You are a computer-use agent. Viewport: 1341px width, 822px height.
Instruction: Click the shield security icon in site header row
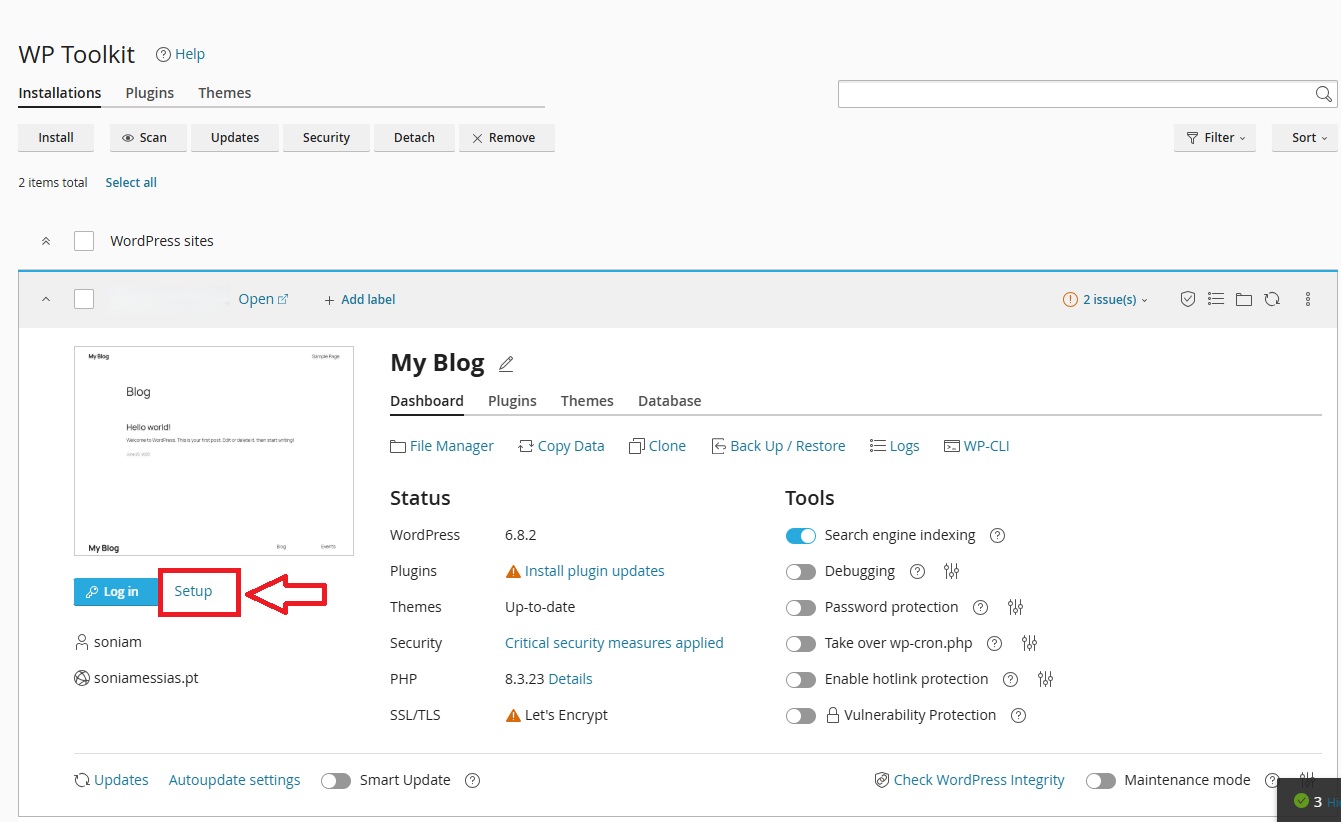(1188, 299)
